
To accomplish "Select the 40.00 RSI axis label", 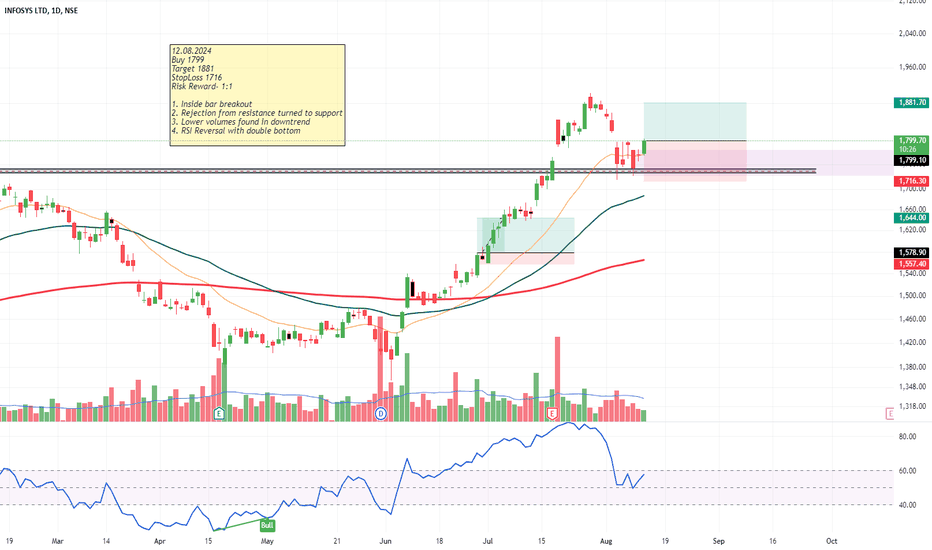I will pyautogui.click(x=907, y=505).
